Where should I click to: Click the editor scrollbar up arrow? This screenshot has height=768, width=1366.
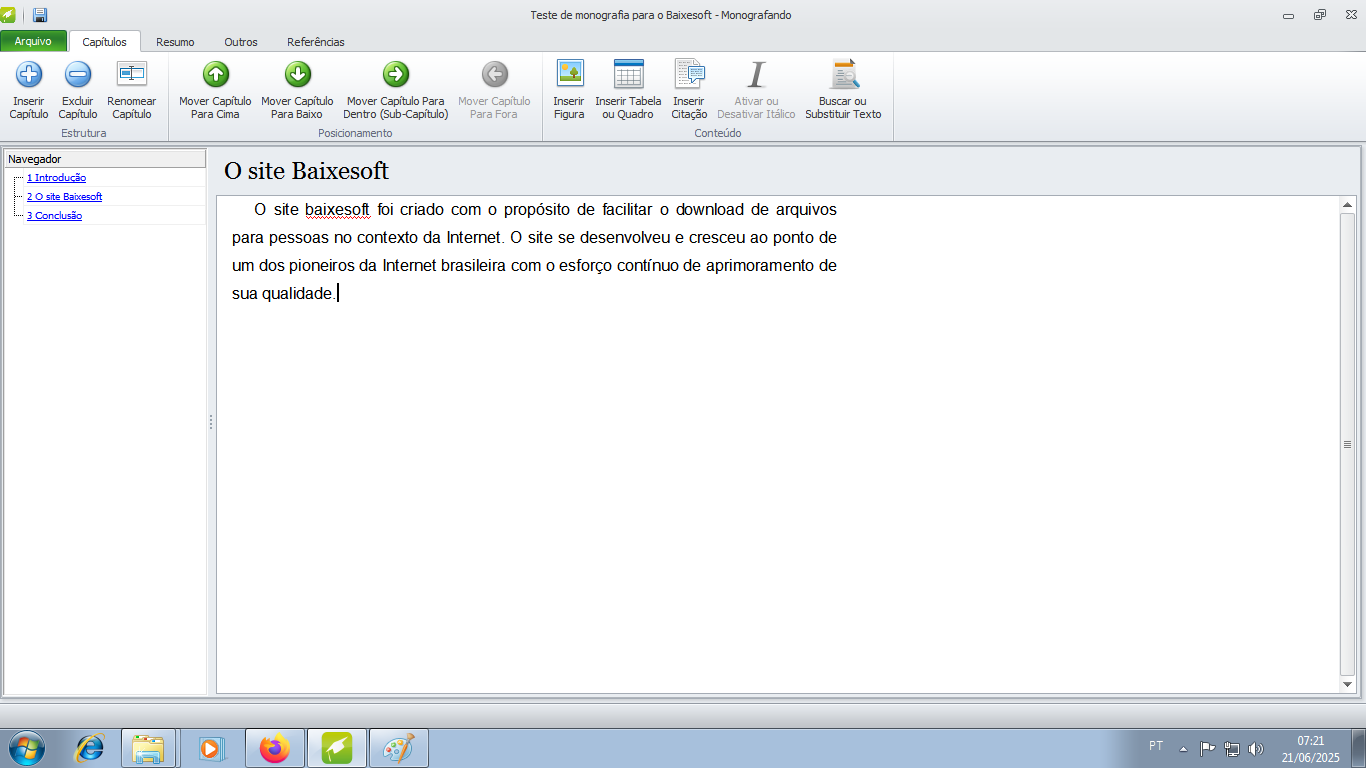1347,205
